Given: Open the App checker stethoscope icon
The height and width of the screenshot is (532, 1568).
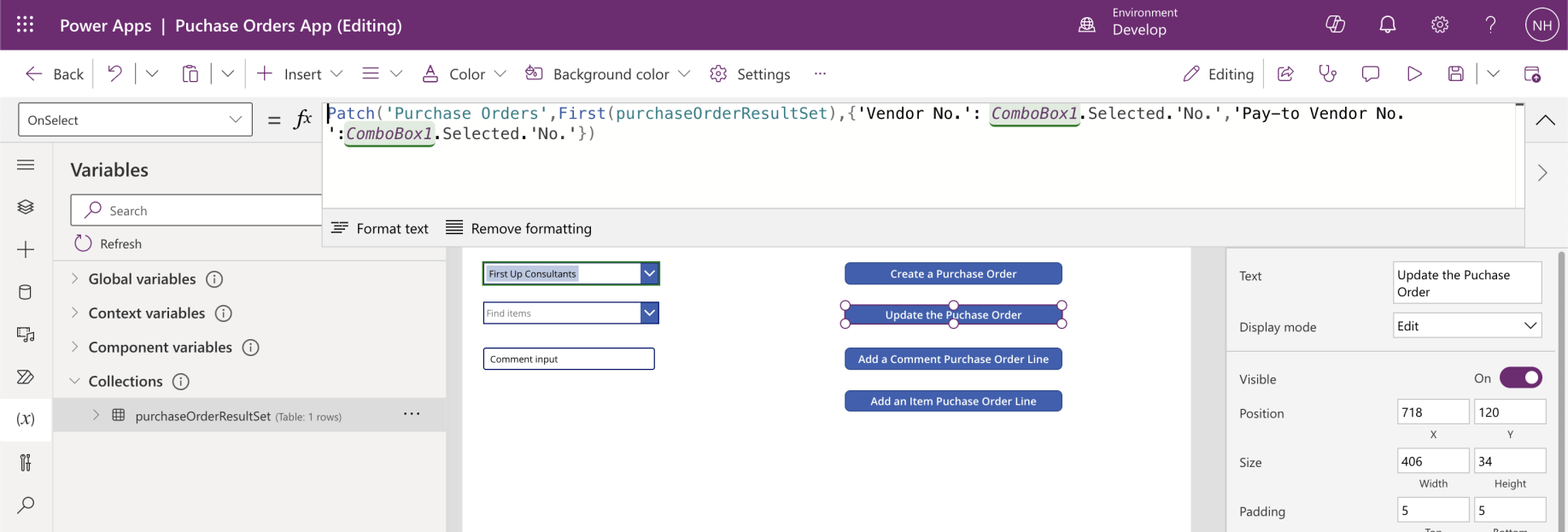Looking at the screenshot, I should pyautogui.click(x=1327, y=74).
